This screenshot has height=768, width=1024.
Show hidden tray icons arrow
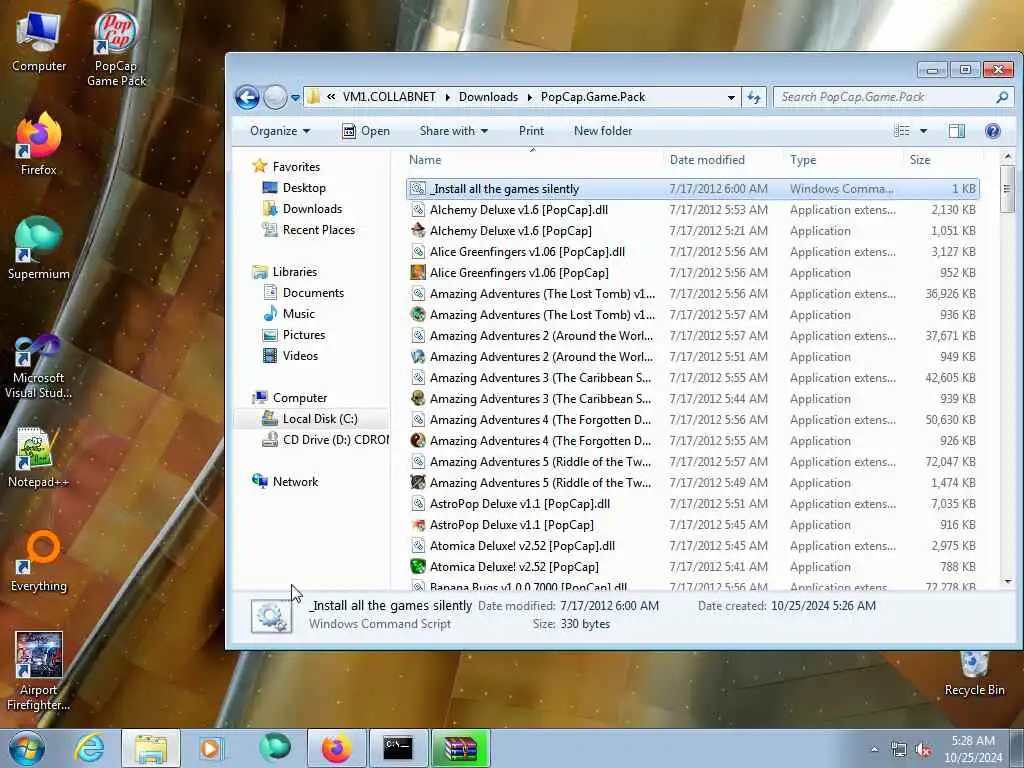click(x=874, y=749)
